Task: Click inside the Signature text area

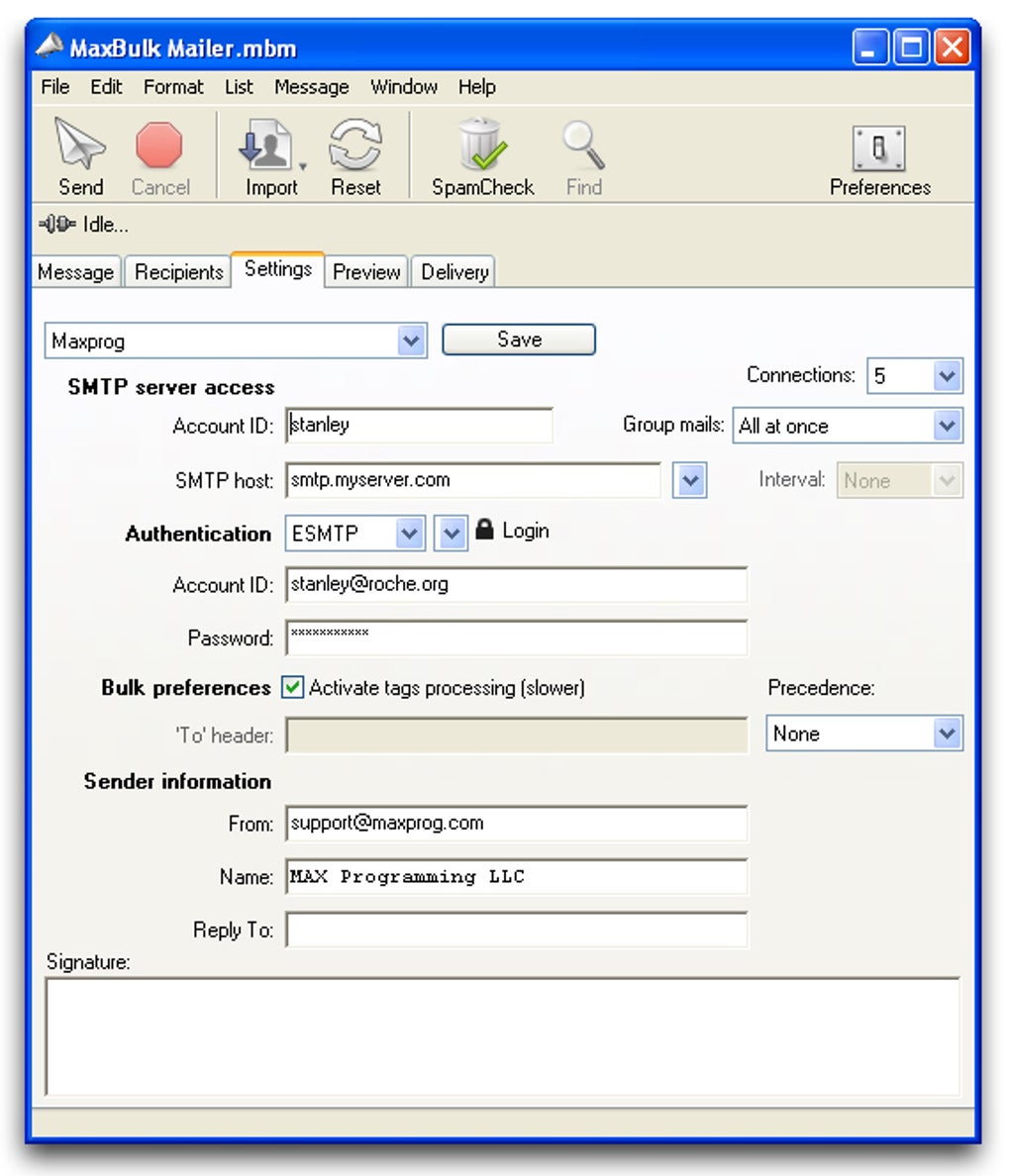Action: click(x=503, y=1036)
